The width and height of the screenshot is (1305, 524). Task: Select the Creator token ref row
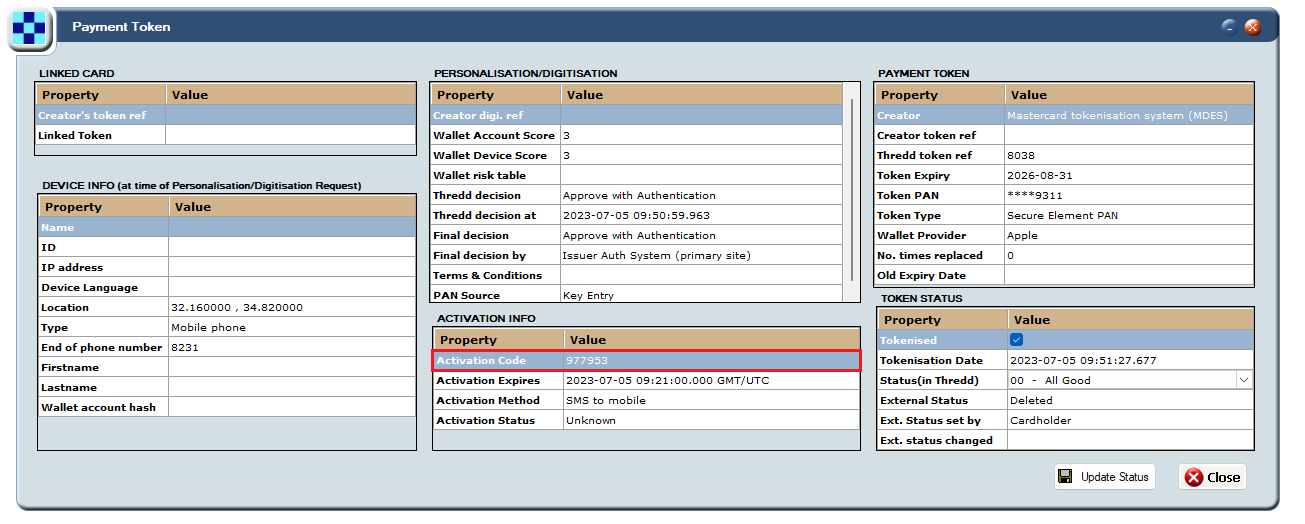click(x=1064, y=135)
